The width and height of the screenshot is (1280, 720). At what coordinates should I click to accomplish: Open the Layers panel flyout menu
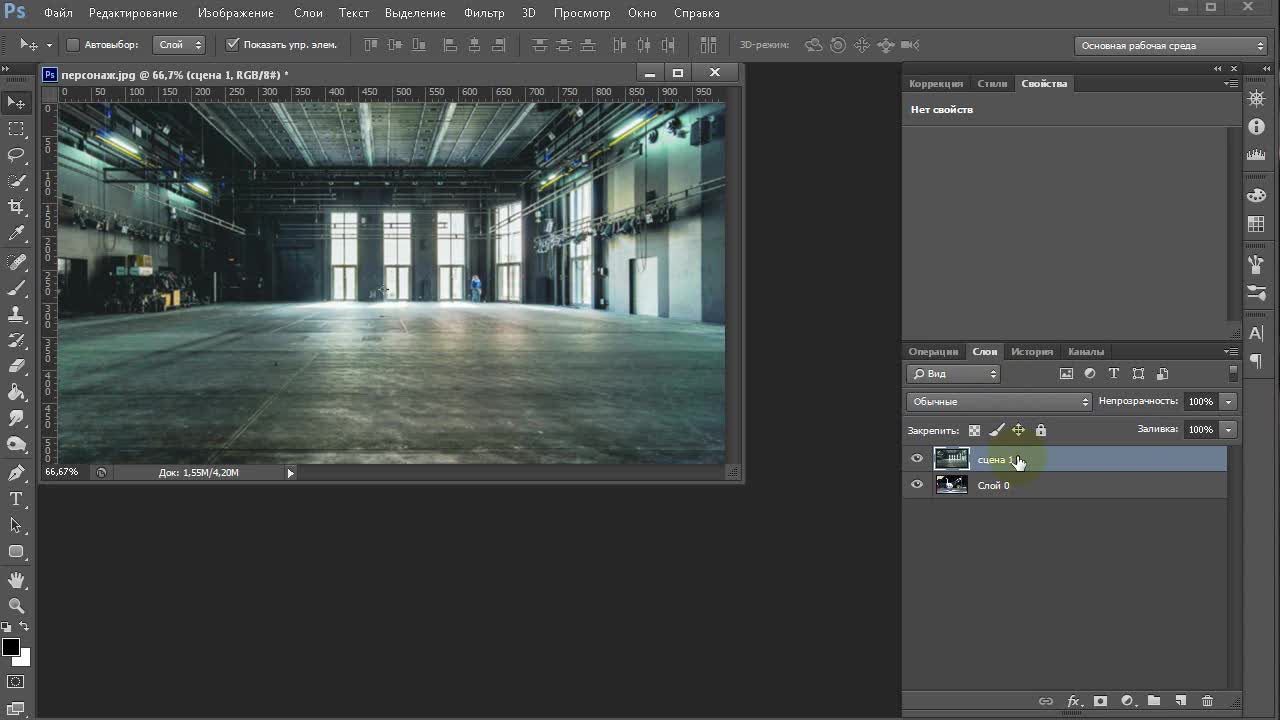click(x=1231, y=352)
